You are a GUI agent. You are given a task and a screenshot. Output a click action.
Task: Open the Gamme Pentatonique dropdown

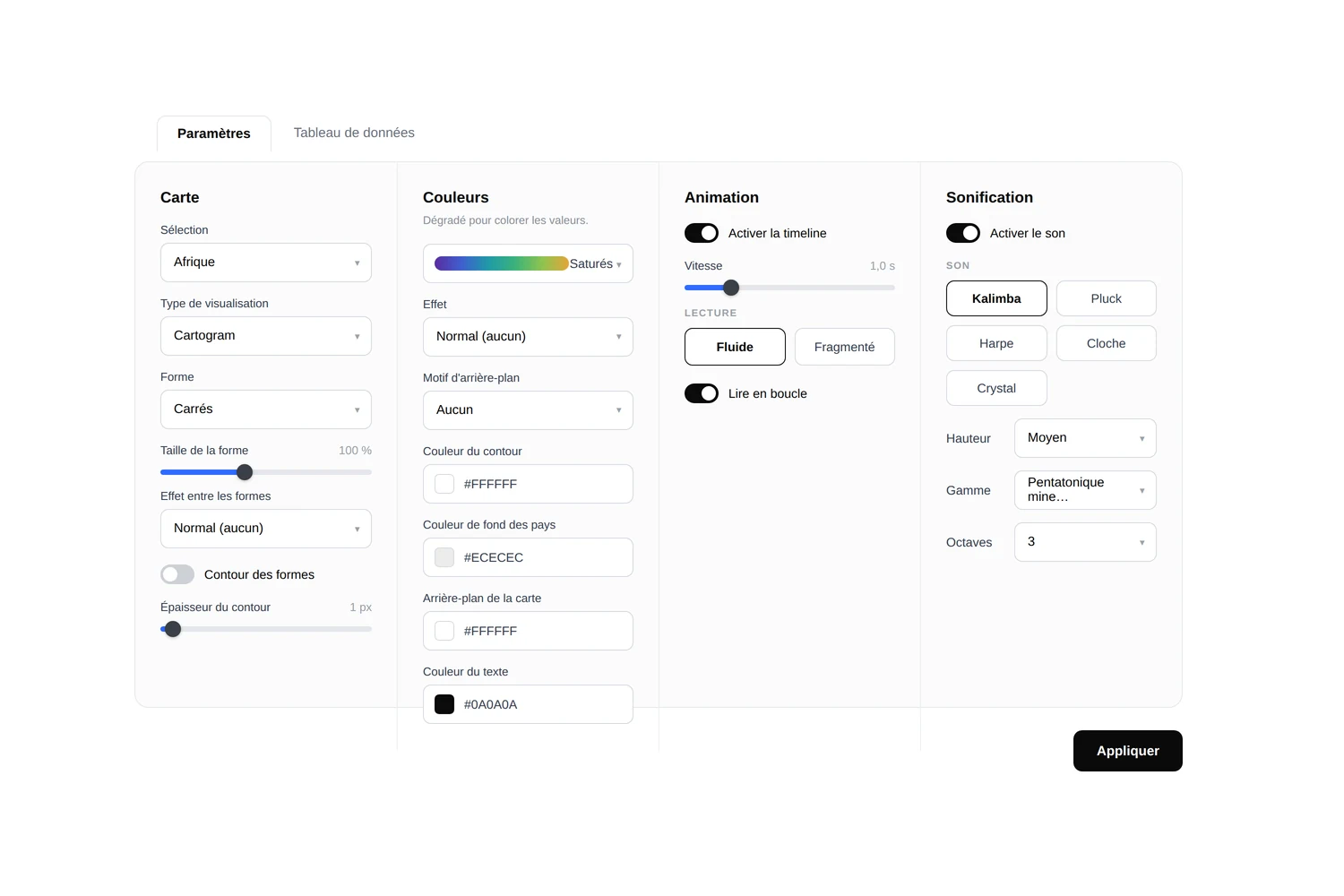[x=1085, y=490]
